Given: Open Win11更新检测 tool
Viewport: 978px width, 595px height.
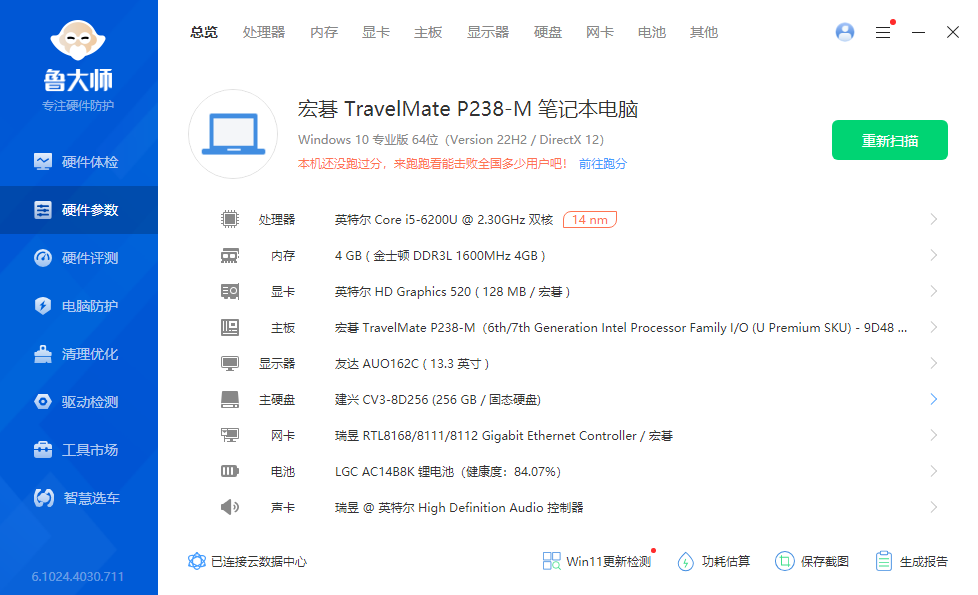Looking at the screenshot, I should pyautogui.click(x=597, y=561).
